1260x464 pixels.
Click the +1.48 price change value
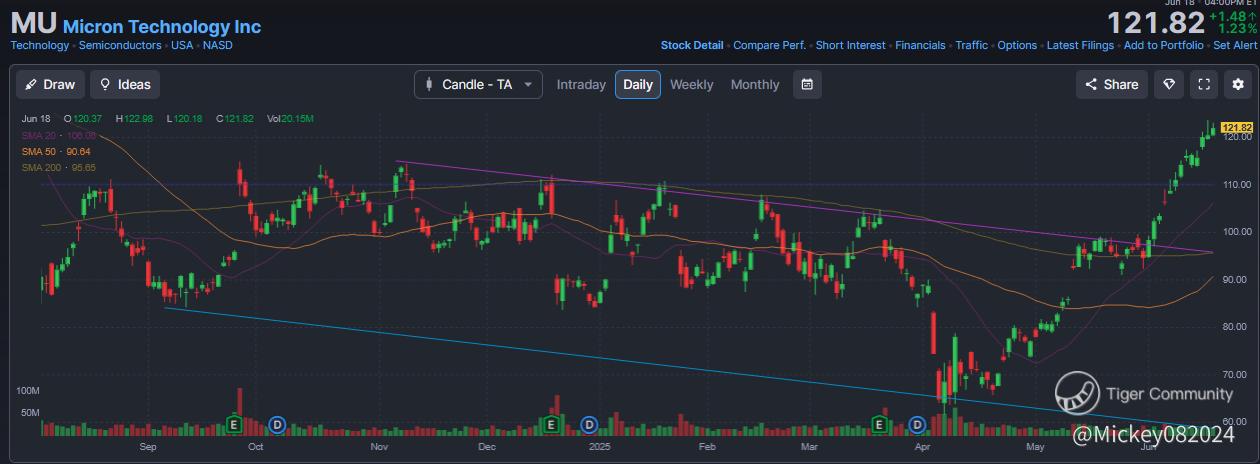(1231, 16)
